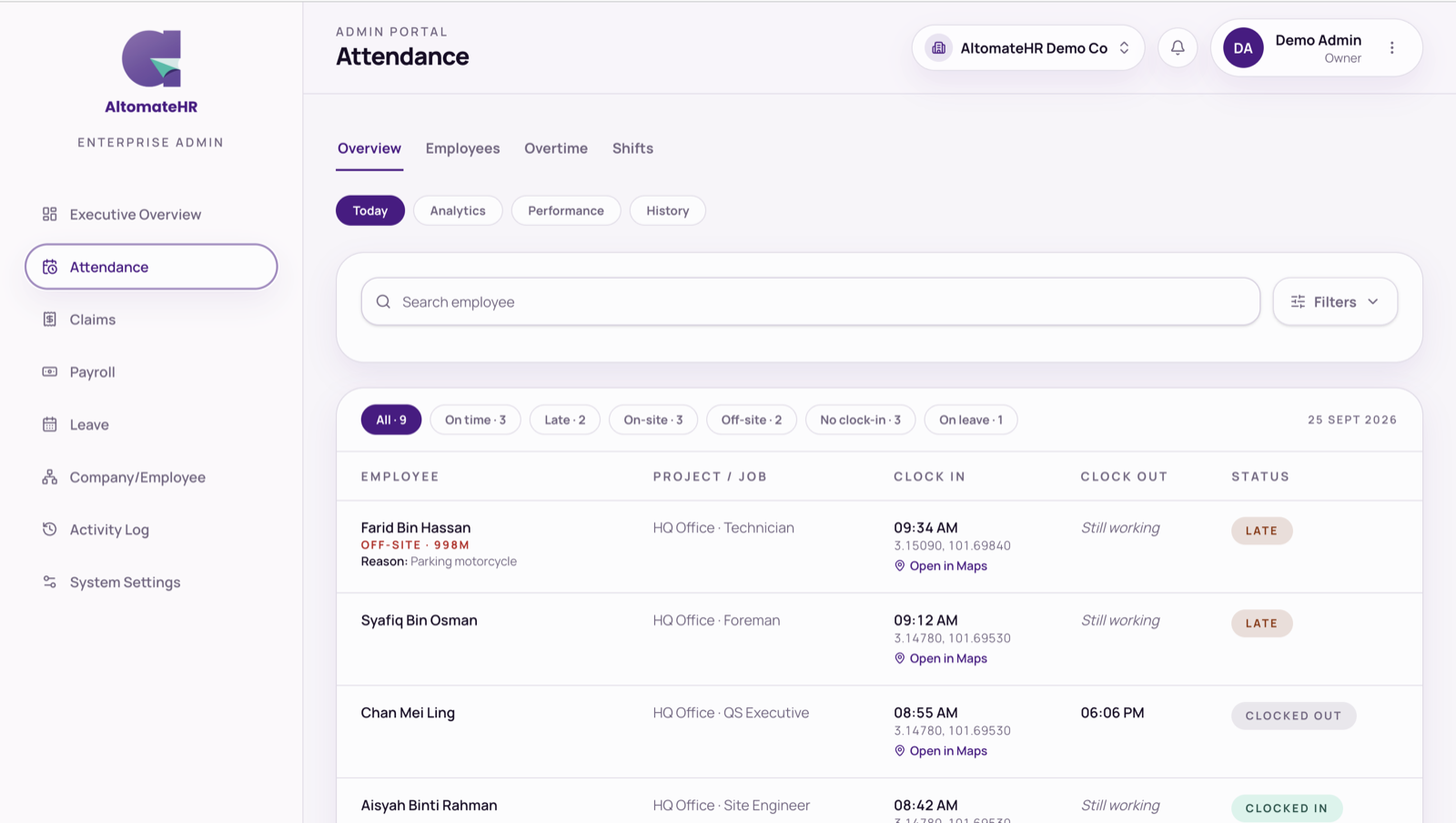
Task: Click the name Aisyah Binti Rahman
Action: 429,805
